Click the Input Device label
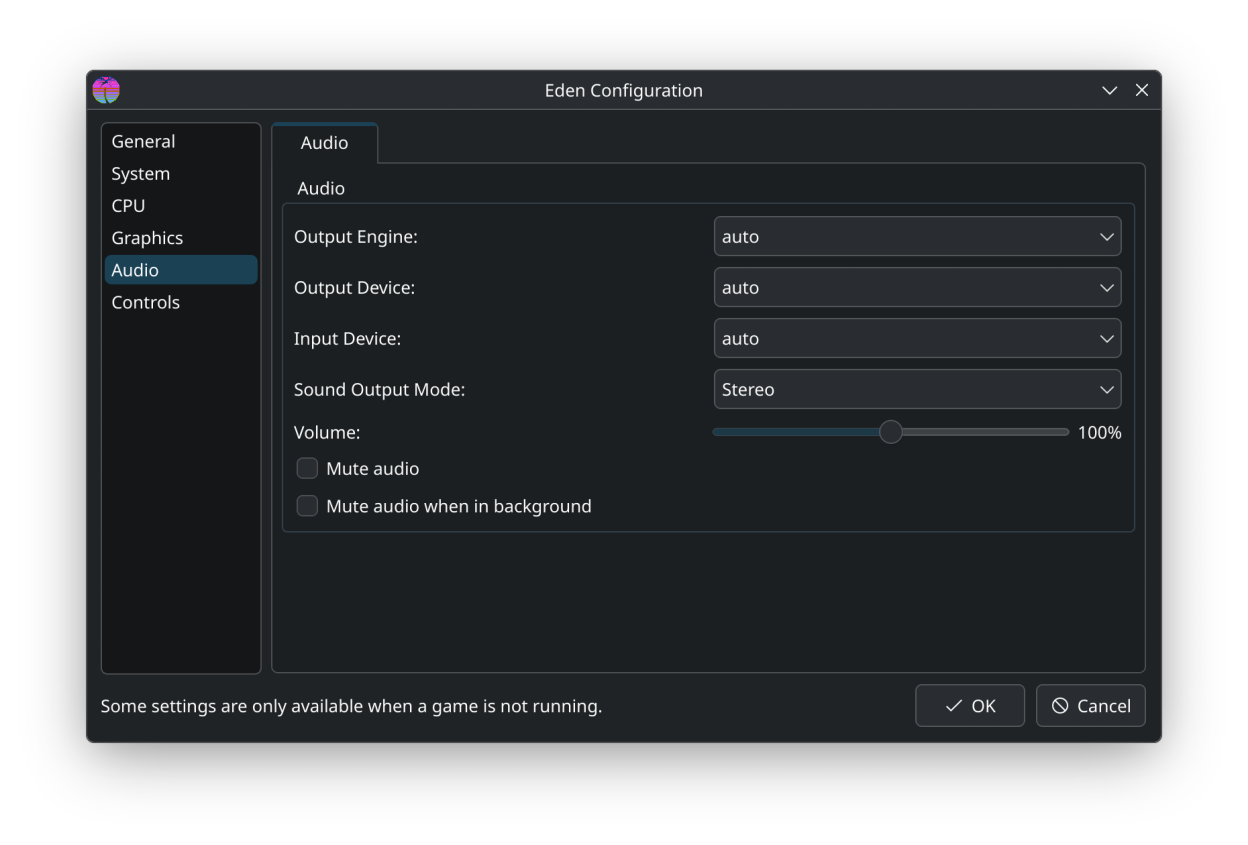 pyautogui.click(x=347, y=339)
